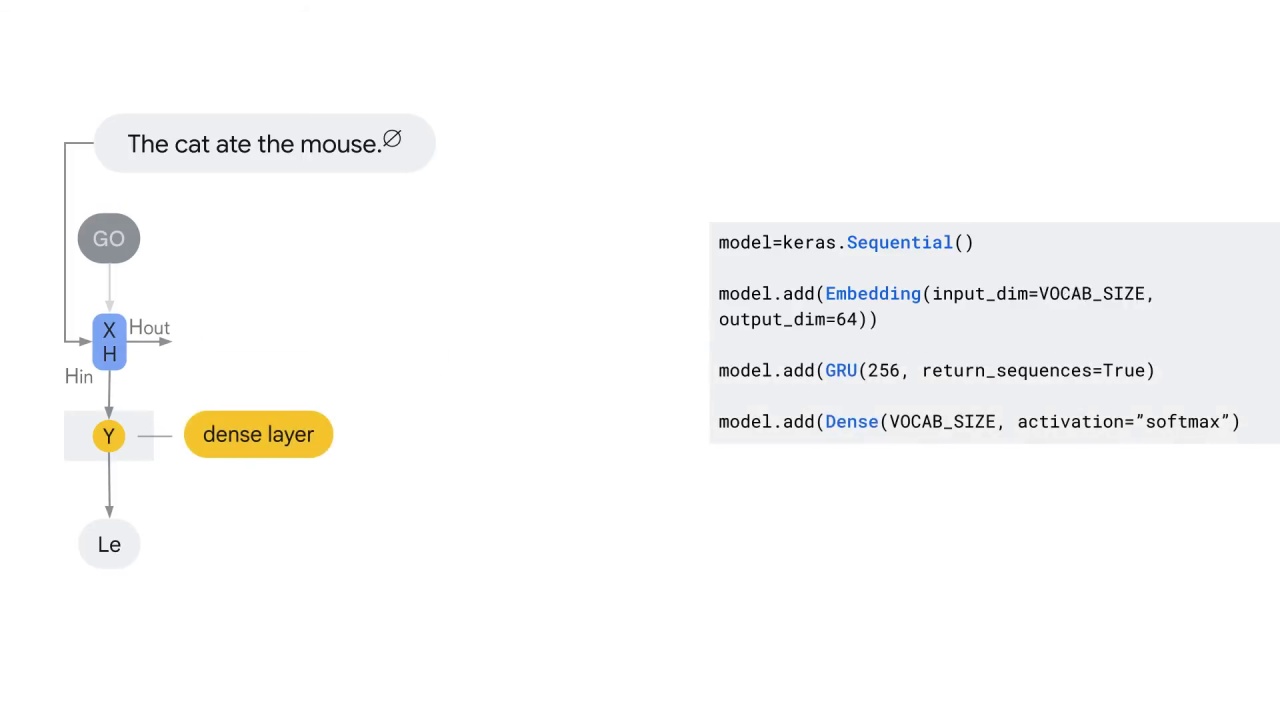Screen dimensions: 1280x720
Task: Click the Hout label
Action: pyautogui.click(x=149, y=328)
